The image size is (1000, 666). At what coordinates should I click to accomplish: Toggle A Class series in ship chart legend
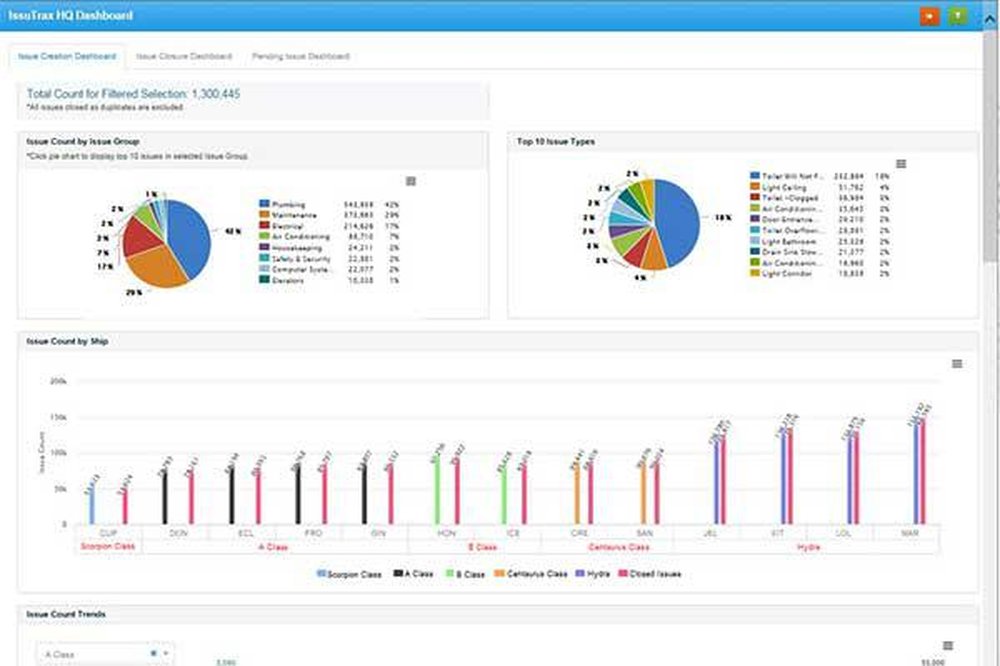tap(413, 574)
